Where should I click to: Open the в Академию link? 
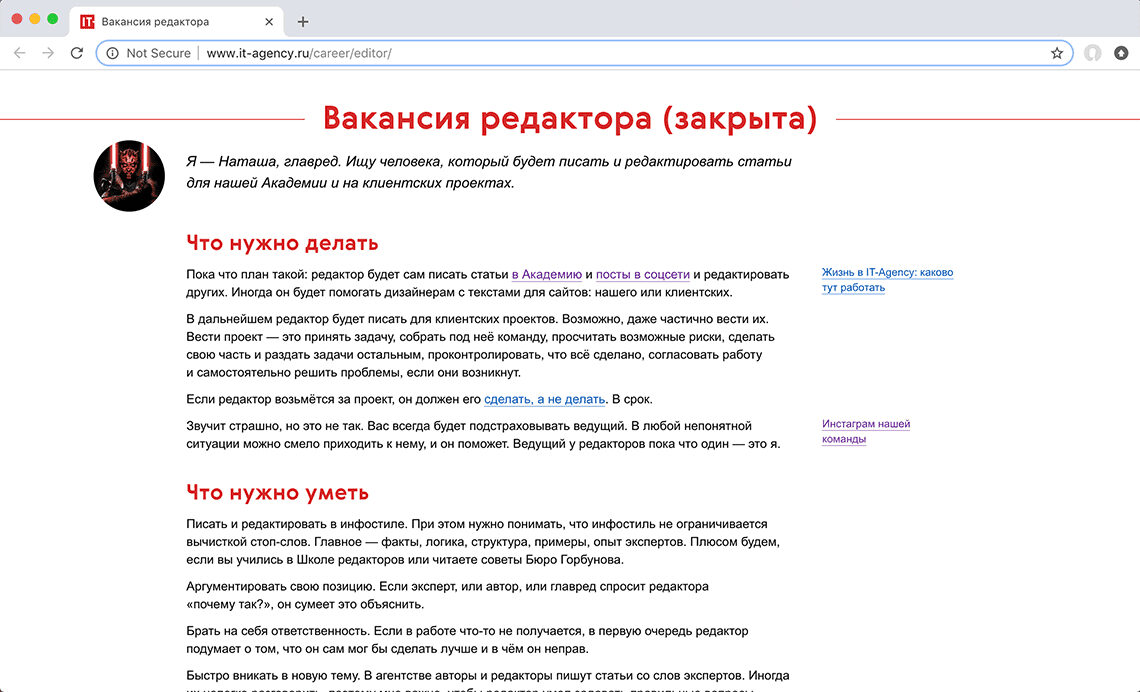click(547, 275)
